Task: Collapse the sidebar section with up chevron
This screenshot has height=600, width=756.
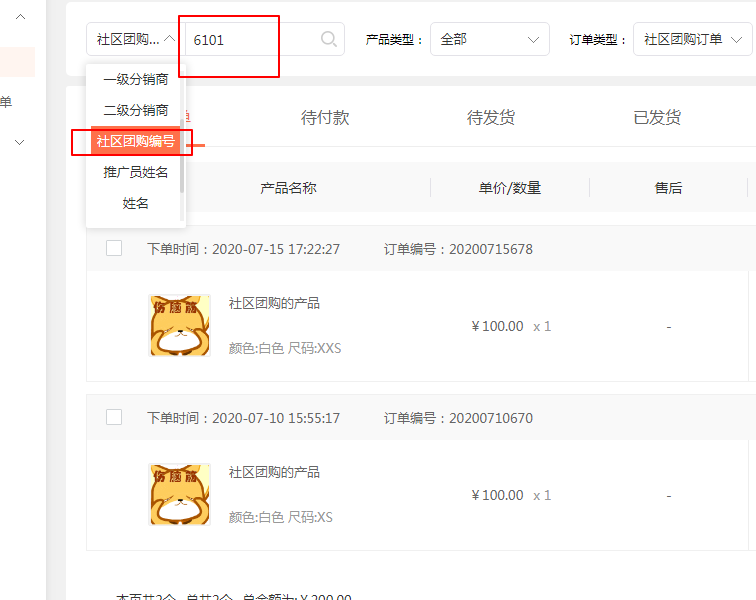Action: (20, 17)
